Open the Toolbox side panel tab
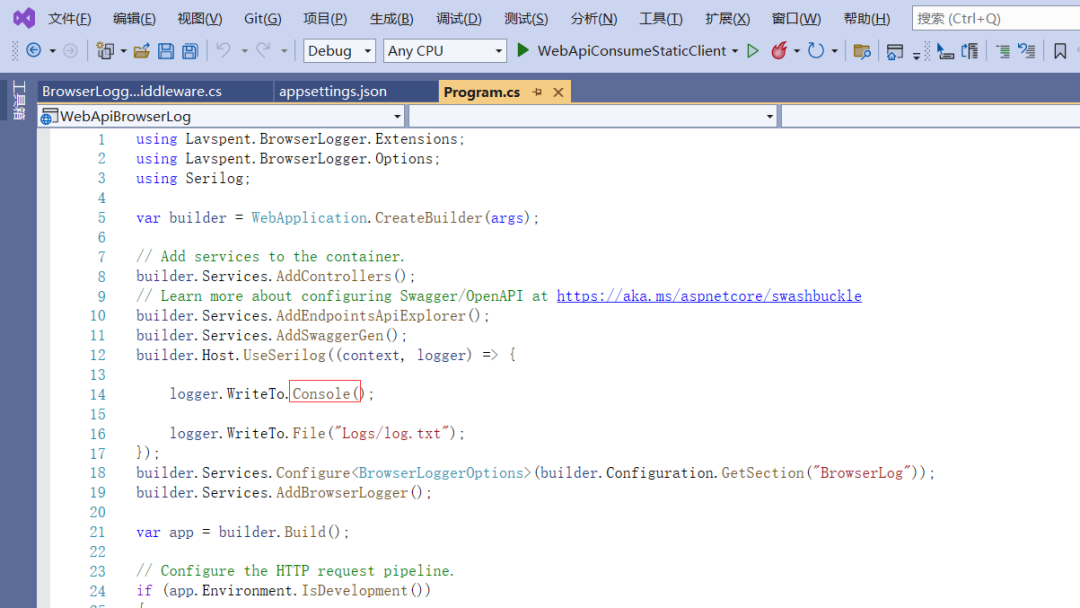Viewport: 1080px width, 608px height. 19,100
